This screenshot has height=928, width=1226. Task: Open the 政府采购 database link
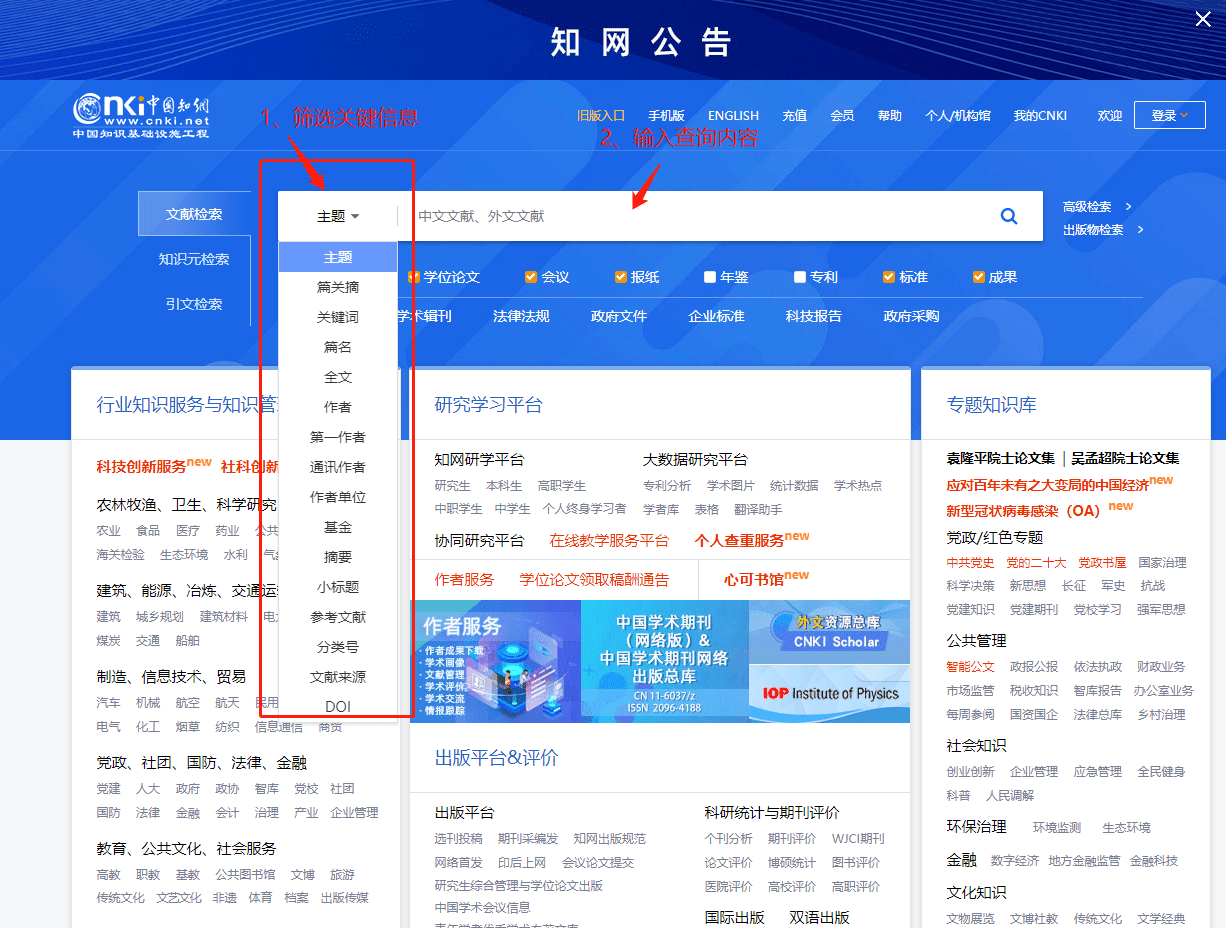pyautogui.click(x=911, y=316)
